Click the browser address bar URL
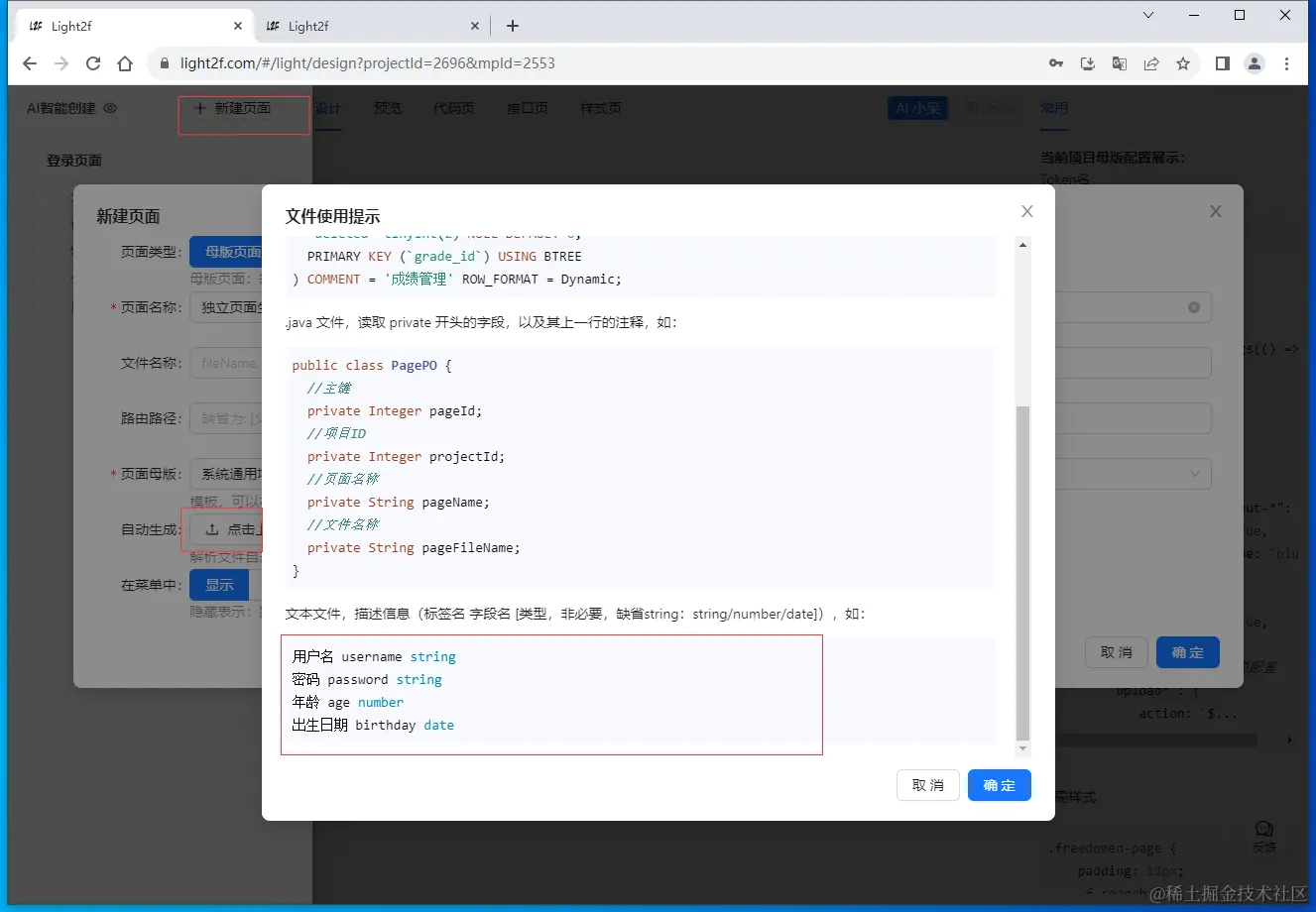This screenshot has width=1316, height=912. pos(368,63)
